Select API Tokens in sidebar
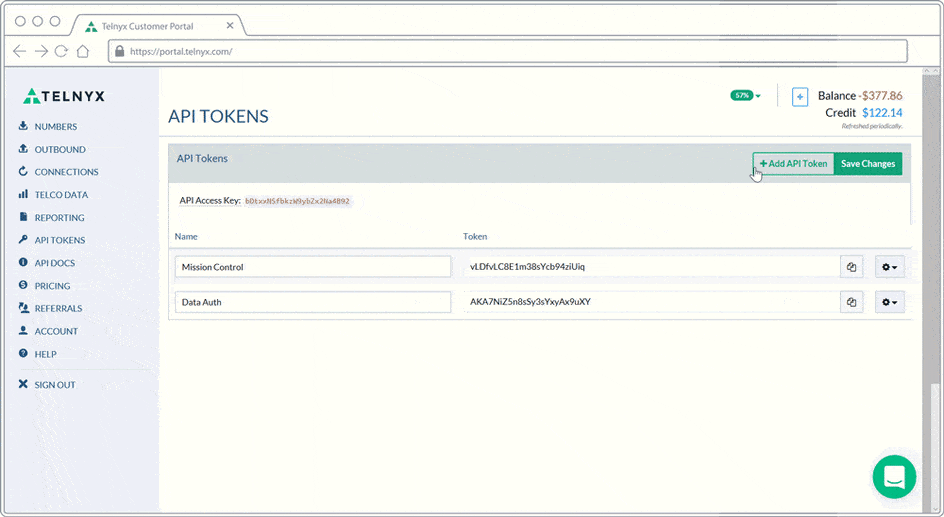Viewport: 944px width, 517px height. (60, 240)
